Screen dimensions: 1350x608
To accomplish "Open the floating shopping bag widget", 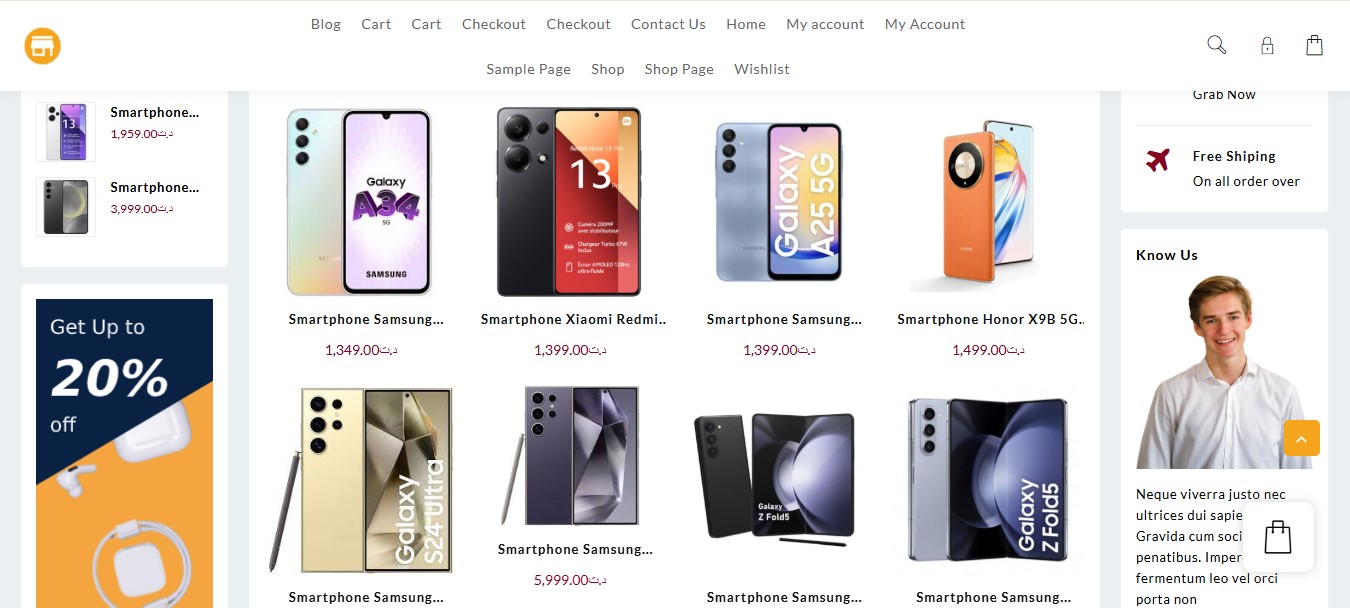I will (1278, 537).
